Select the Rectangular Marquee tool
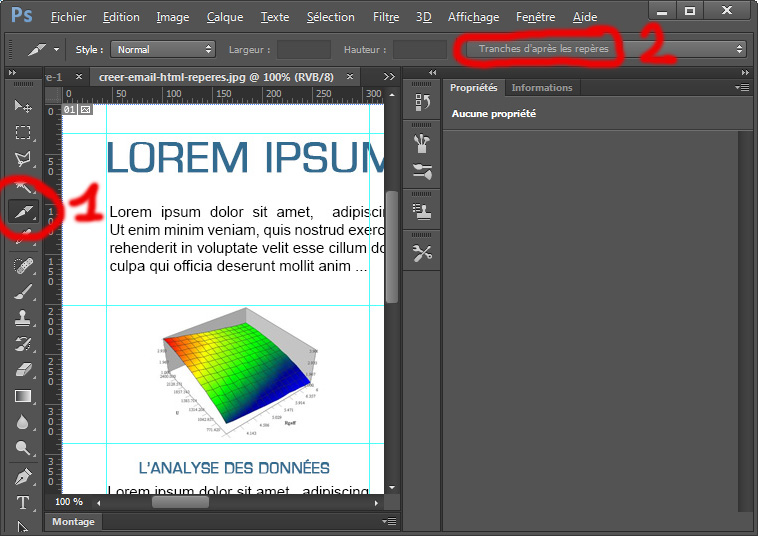This screenshot has width=758, height=536. point(23,132)
